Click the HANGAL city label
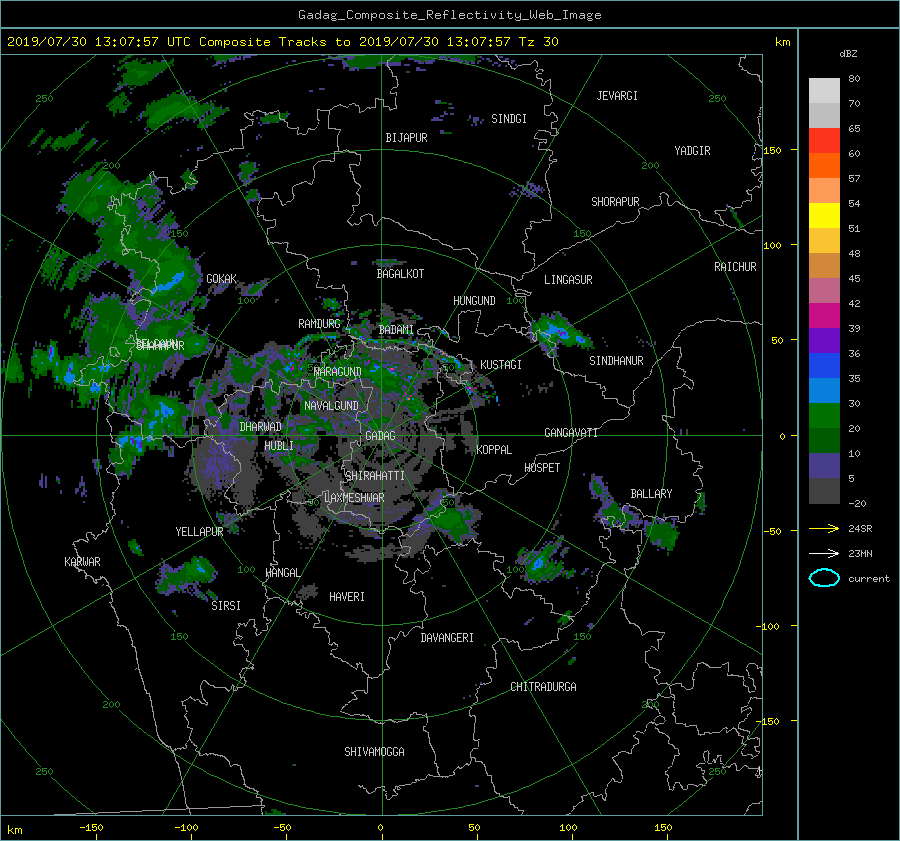Screen dimensions: 900x841 point(283,573)
